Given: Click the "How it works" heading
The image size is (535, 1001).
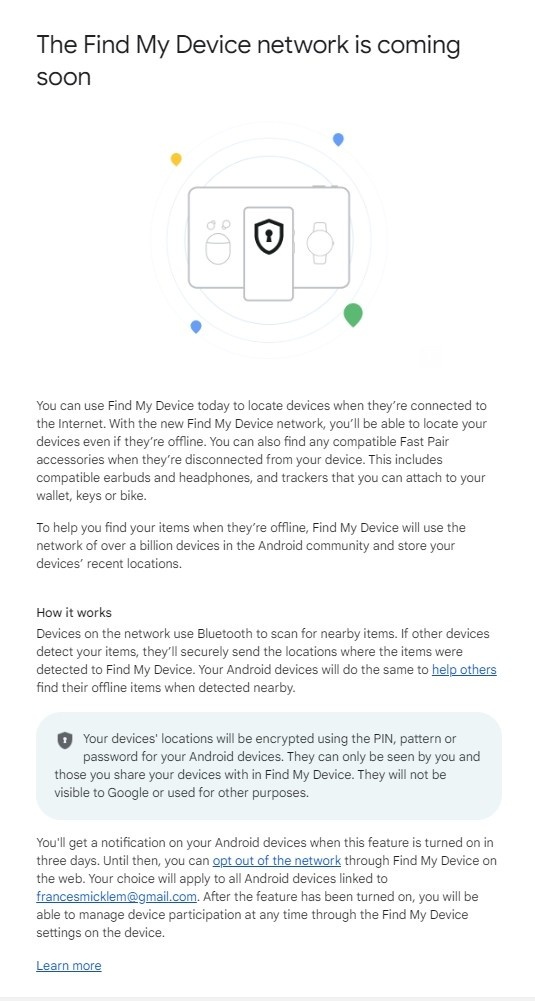Looking at the screenshot, I should pyautogui.click(x=74, y=613).
